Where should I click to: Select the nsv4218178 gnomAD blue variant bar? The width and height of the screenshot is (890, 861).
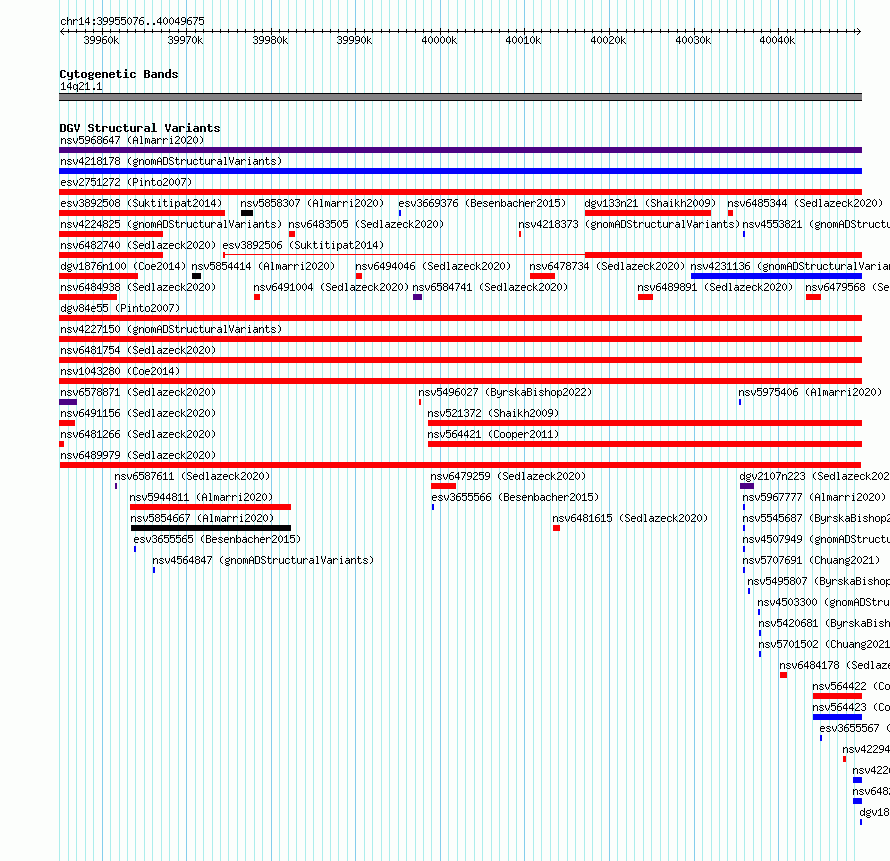460,171
